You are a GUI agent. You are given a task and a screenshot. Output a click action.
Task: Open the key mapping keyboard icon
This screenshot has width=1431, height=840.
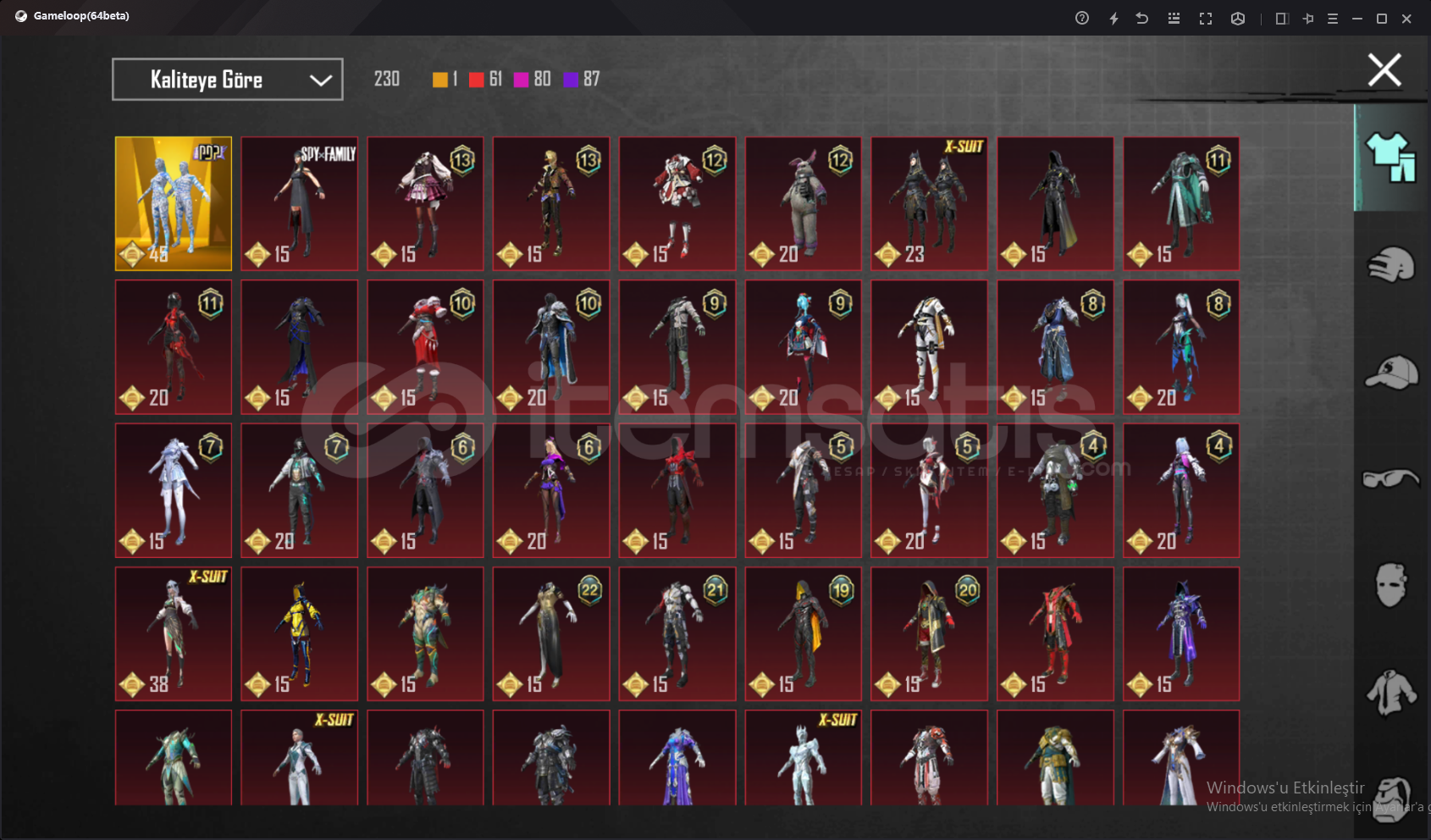(x=1174, y=18)
